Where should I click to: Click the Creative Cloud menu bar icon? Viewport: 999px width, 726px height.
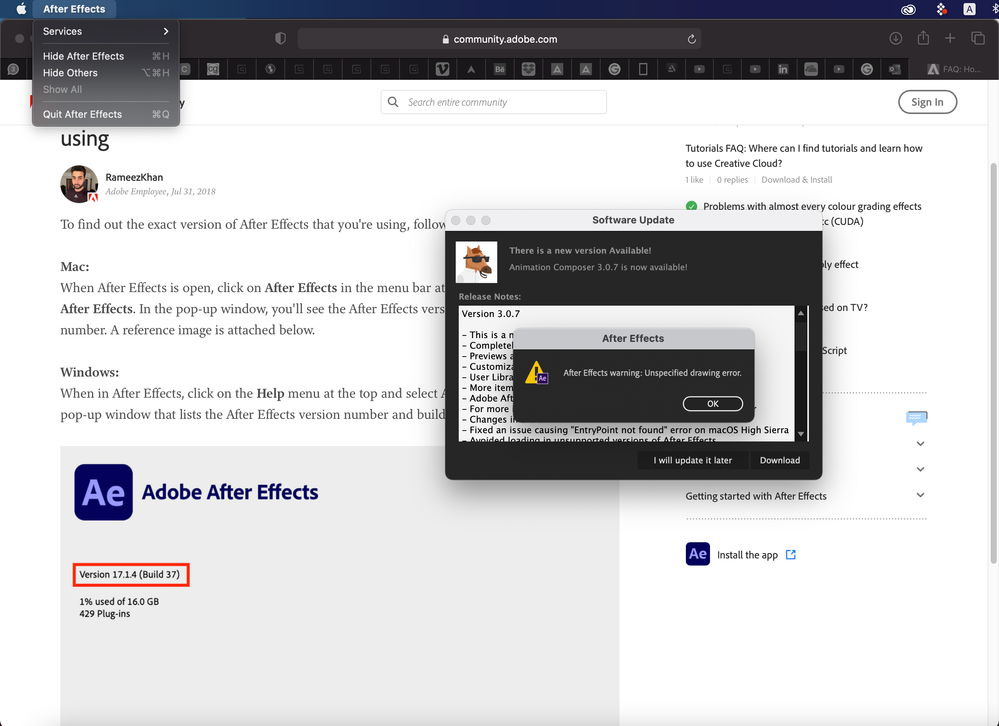click(x=909, y=9)
